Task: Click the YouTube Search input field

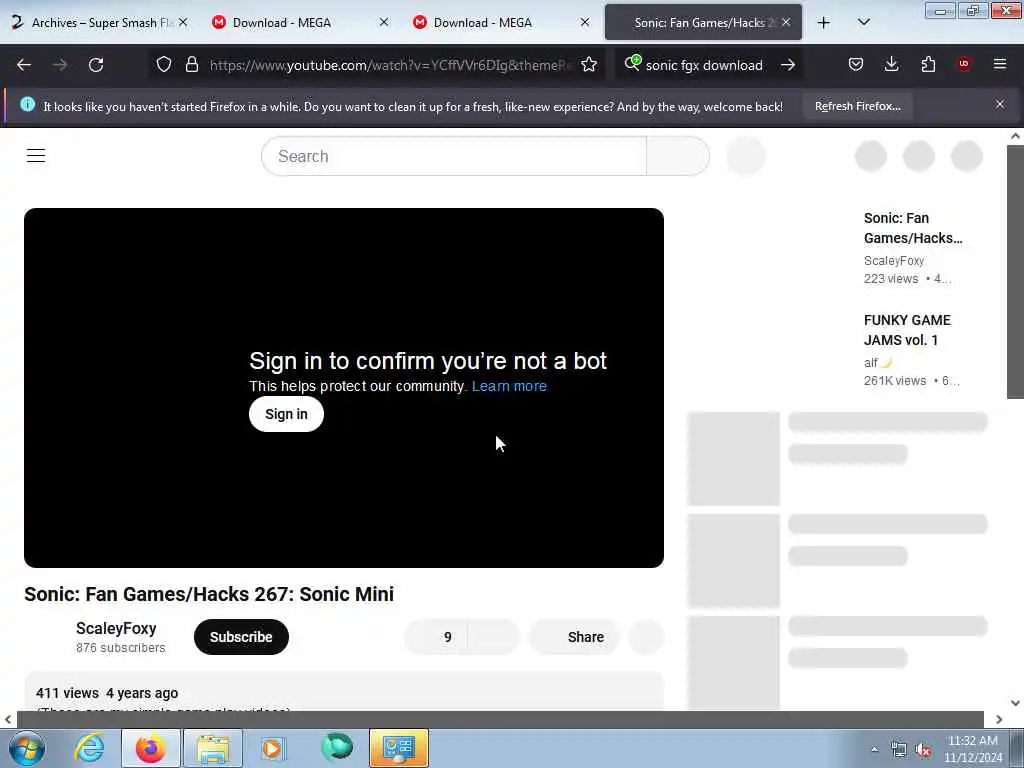Action: click(453, 156)
